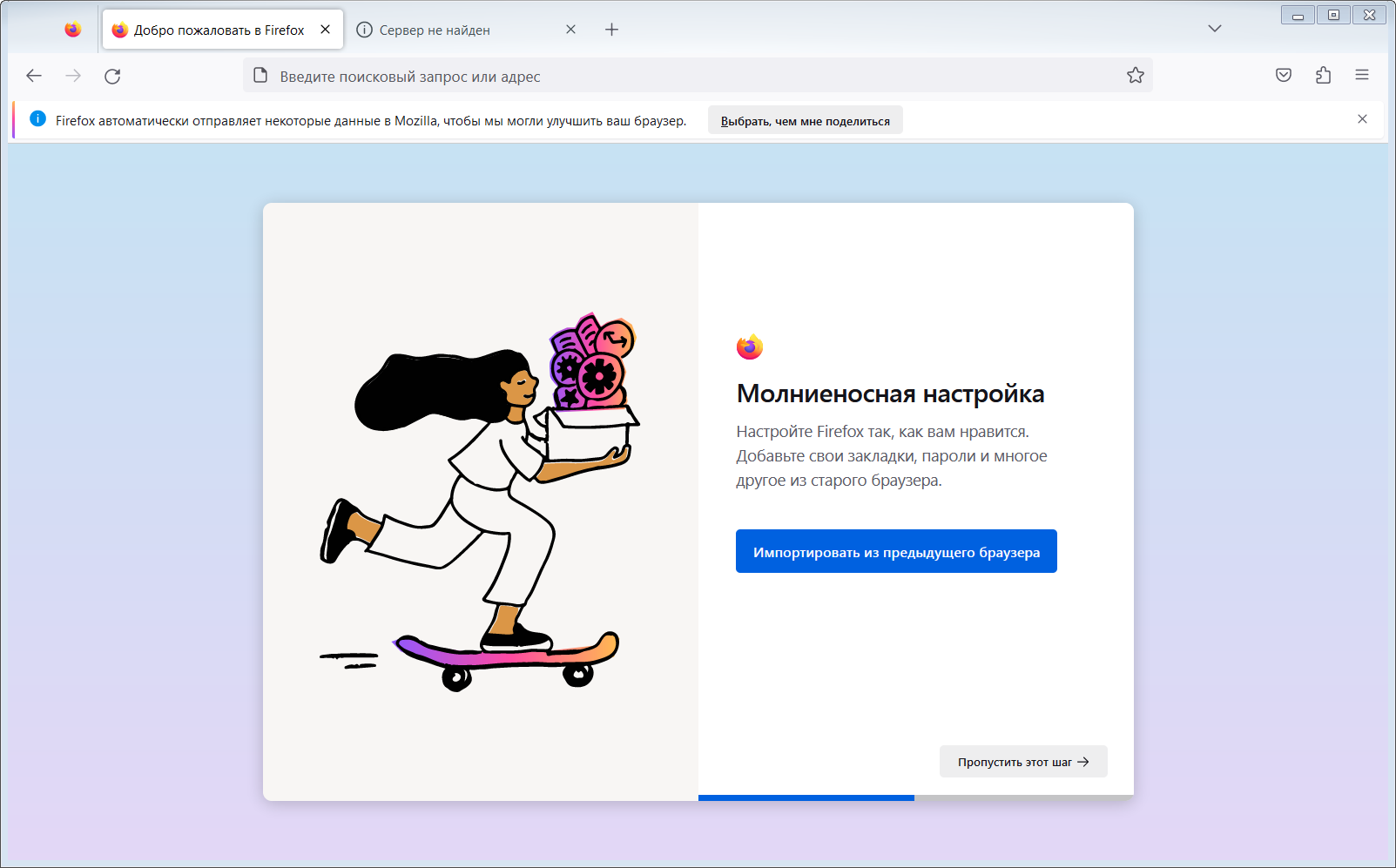The width and height of the screenshot is (1396, 868).
Task: Close the 'Сервер не найден' tab
Action: coord(570,30)
